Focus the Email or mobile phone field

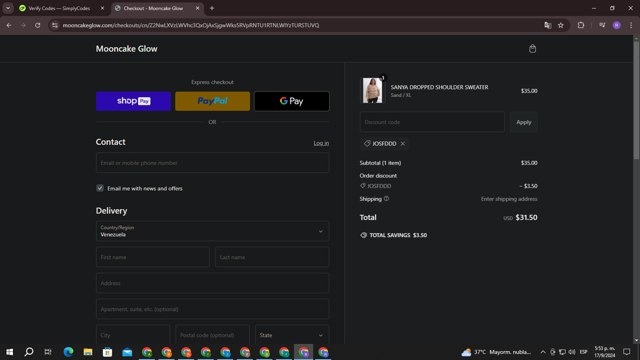[x=212, y=163]
